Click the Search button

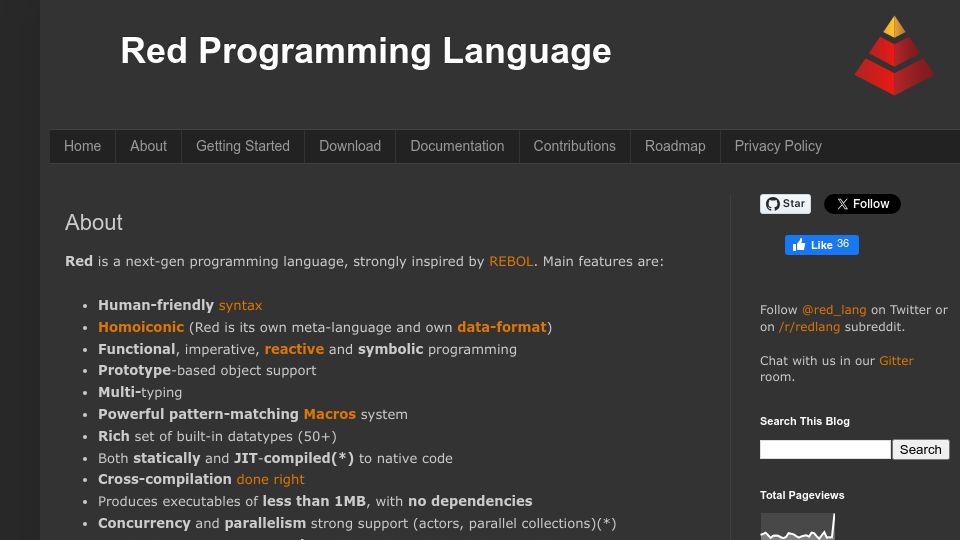tap(920, 449)
